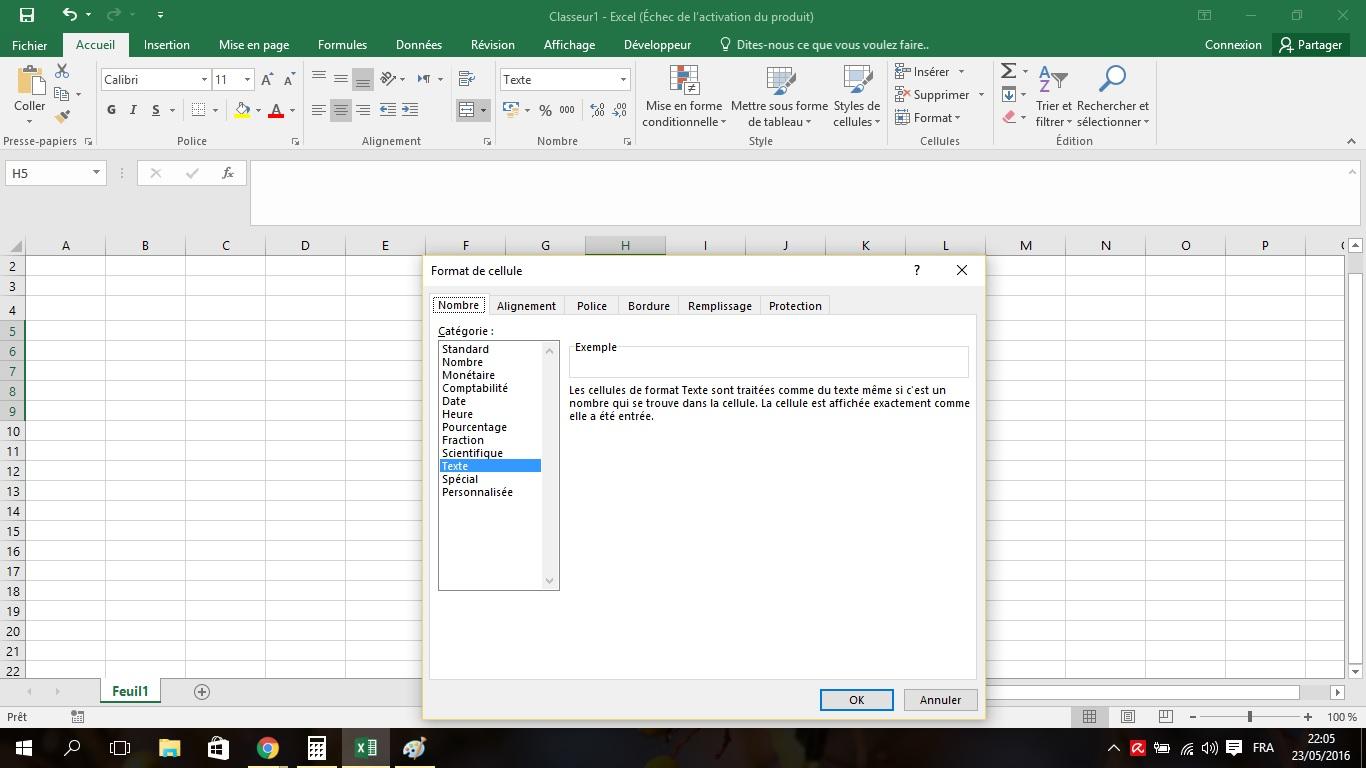The image size is (1366, 768).
Task: Open the number format Texte combo box
Action: pos(565,79)
